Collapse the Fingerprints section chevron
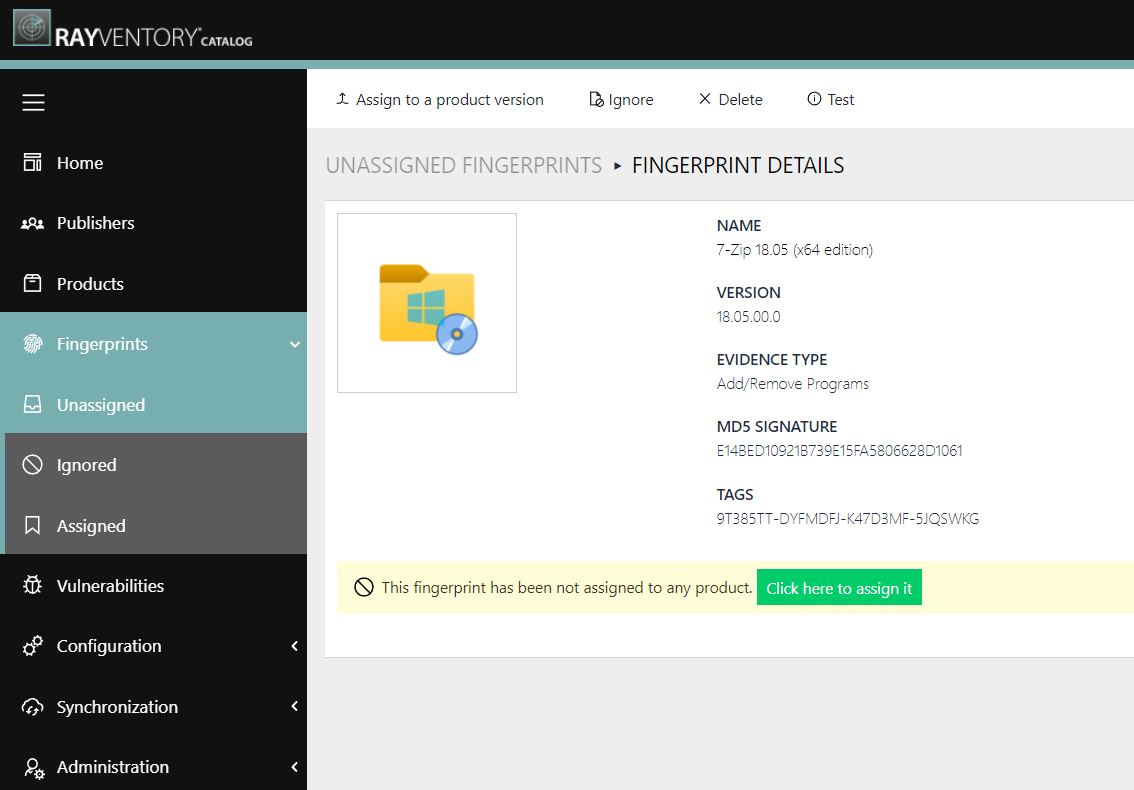Viewport: 1134px width, 790px height. click(293, 343)
